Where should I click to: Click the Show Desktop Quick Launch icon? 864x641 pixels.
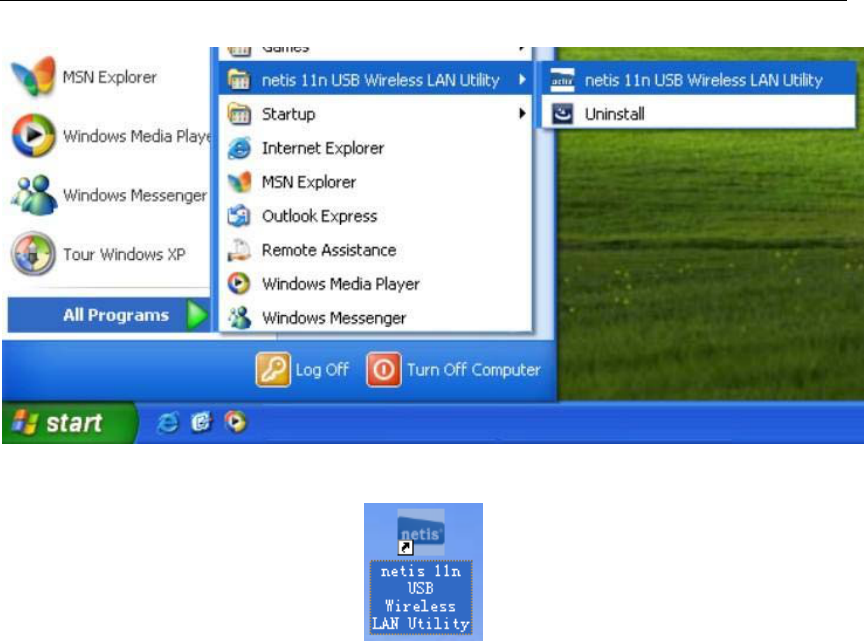point(201,423)
